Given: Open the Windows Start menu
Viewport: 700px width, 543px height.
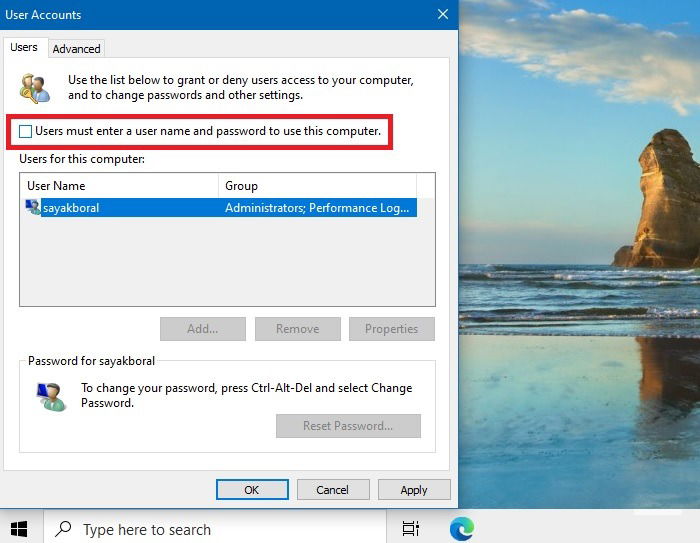Looking at the screenshot, I should pos(19,529).
